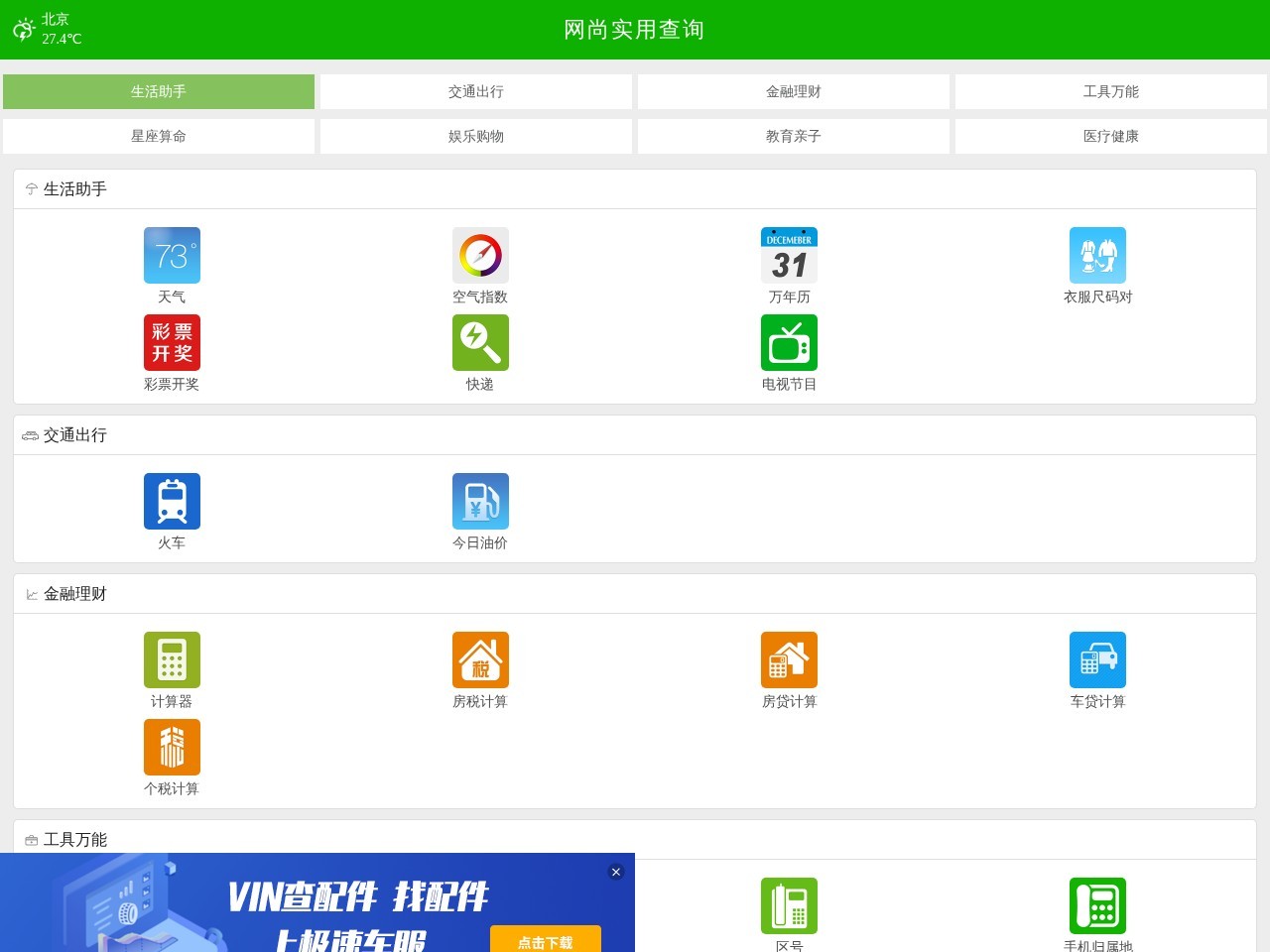This screenshot has height=952, width=1270.
Task: Click the 北京 weather location widget
Action: pyautogui.click(x=48, y=29)
